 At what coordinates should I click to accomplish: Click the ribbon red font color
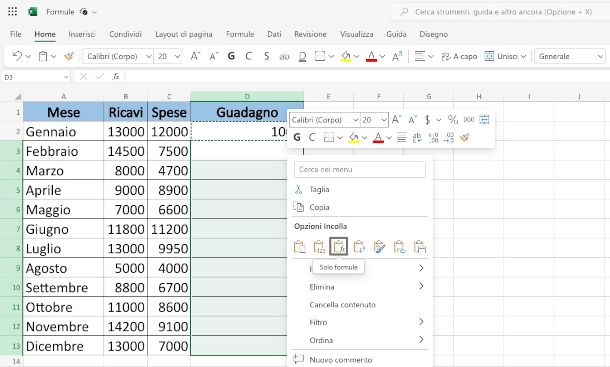[x=372, y=57]
